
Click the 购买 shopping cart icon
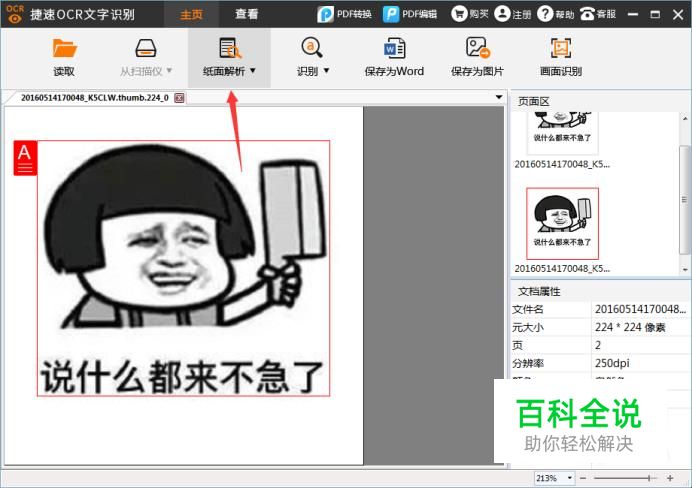pos(459,14)
